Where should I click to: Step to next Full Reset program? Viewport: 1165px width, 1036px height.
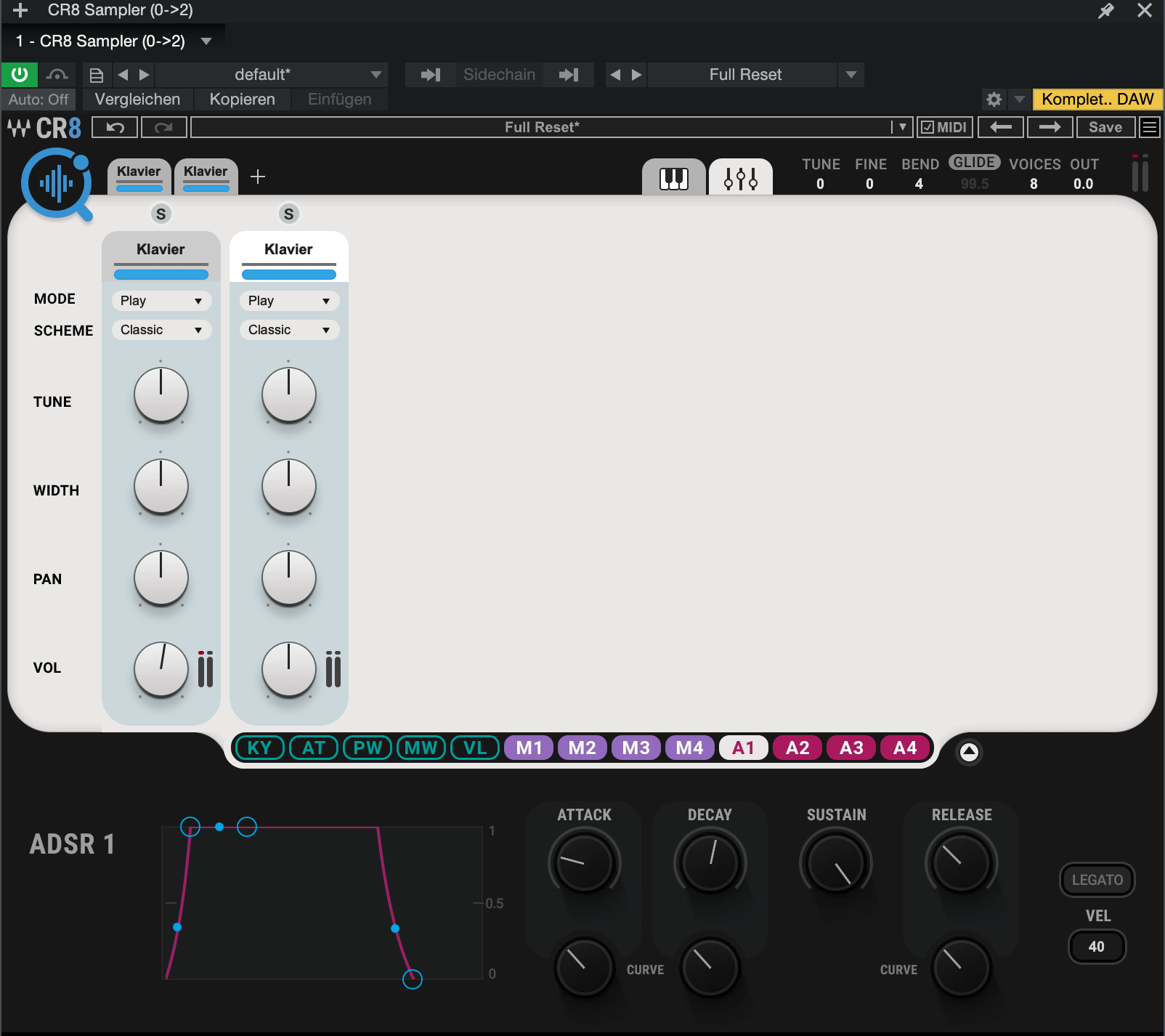click(637, 75)
